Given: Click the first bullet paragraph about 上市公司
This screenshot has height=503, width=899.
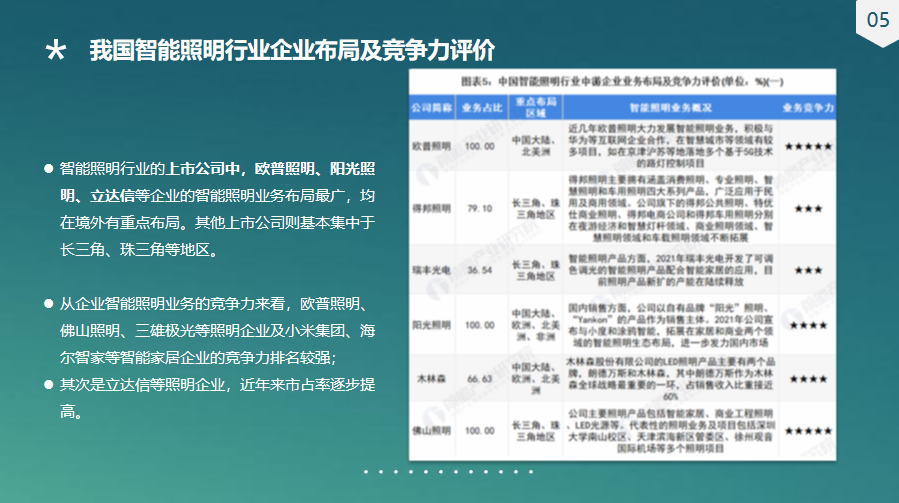Looking at the screenshot, I should coord(217,208).
